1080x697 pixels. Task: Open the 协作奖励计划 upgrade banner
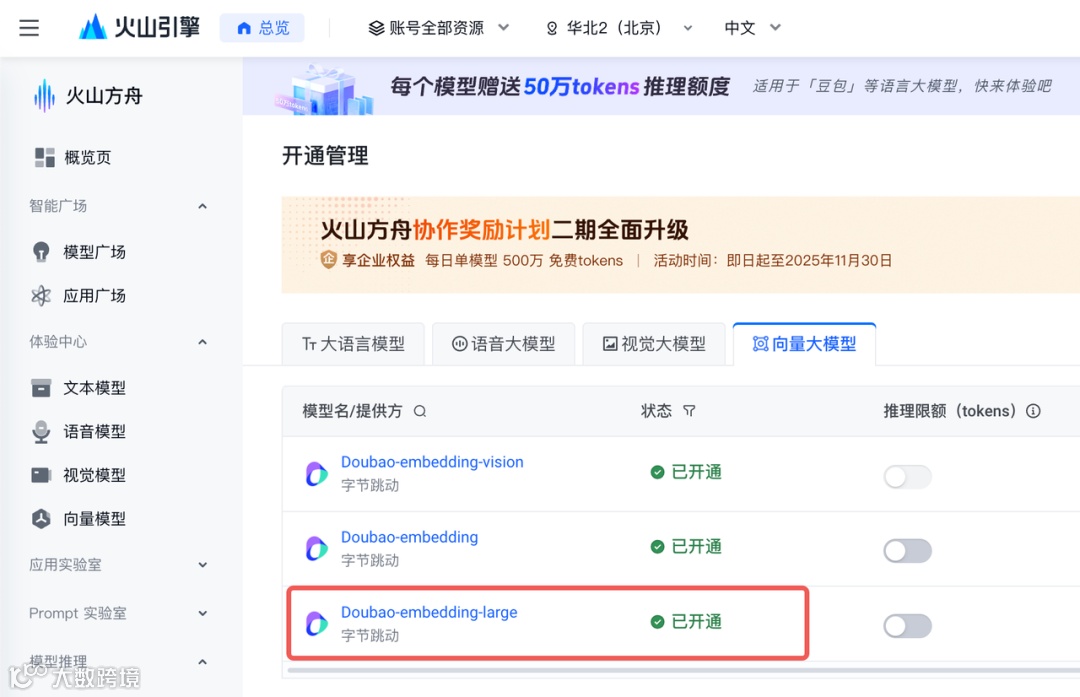[x=681, y=245]
